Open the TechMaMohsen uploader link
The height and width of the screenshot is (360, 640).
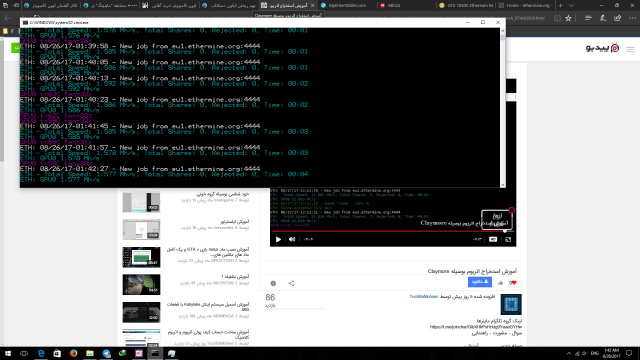click(424, 297)
